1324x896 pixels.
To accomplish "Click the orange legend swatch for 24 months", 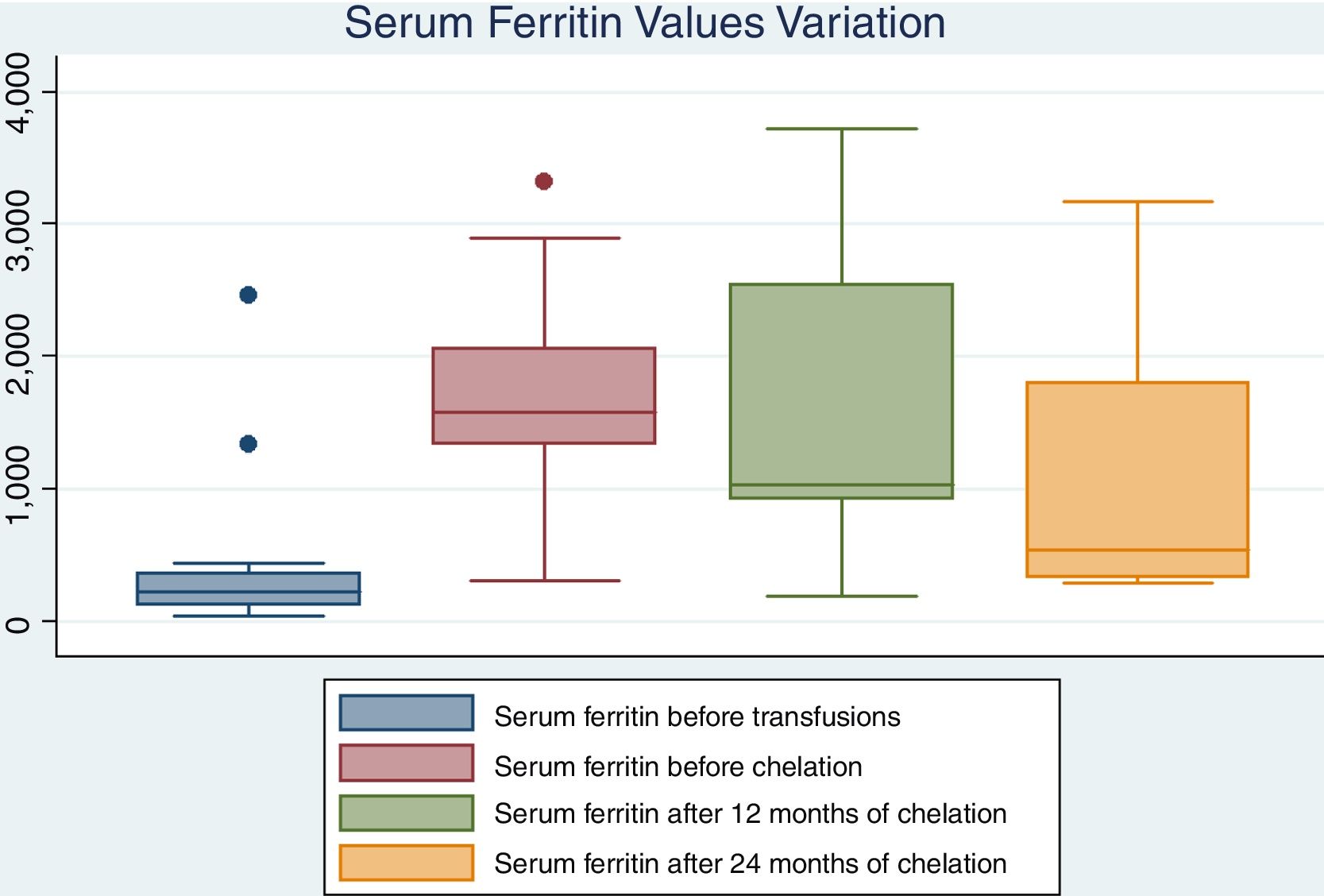I will pos(406,863).
